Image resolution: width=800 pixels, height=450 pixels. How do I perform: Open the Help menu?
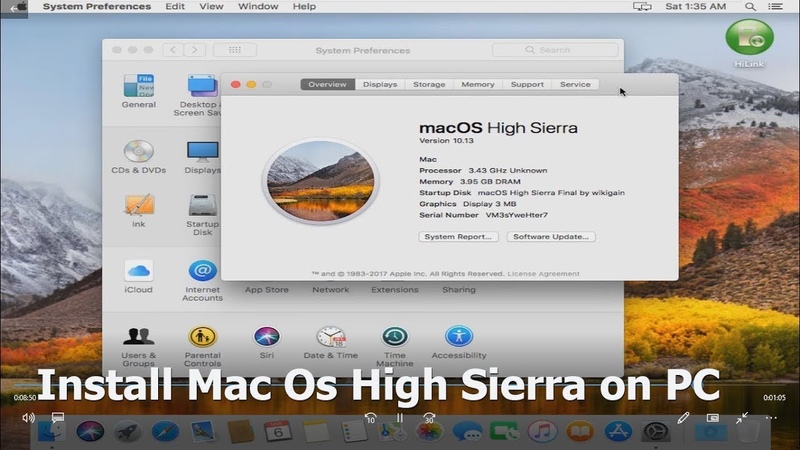(x=304, y=7)
